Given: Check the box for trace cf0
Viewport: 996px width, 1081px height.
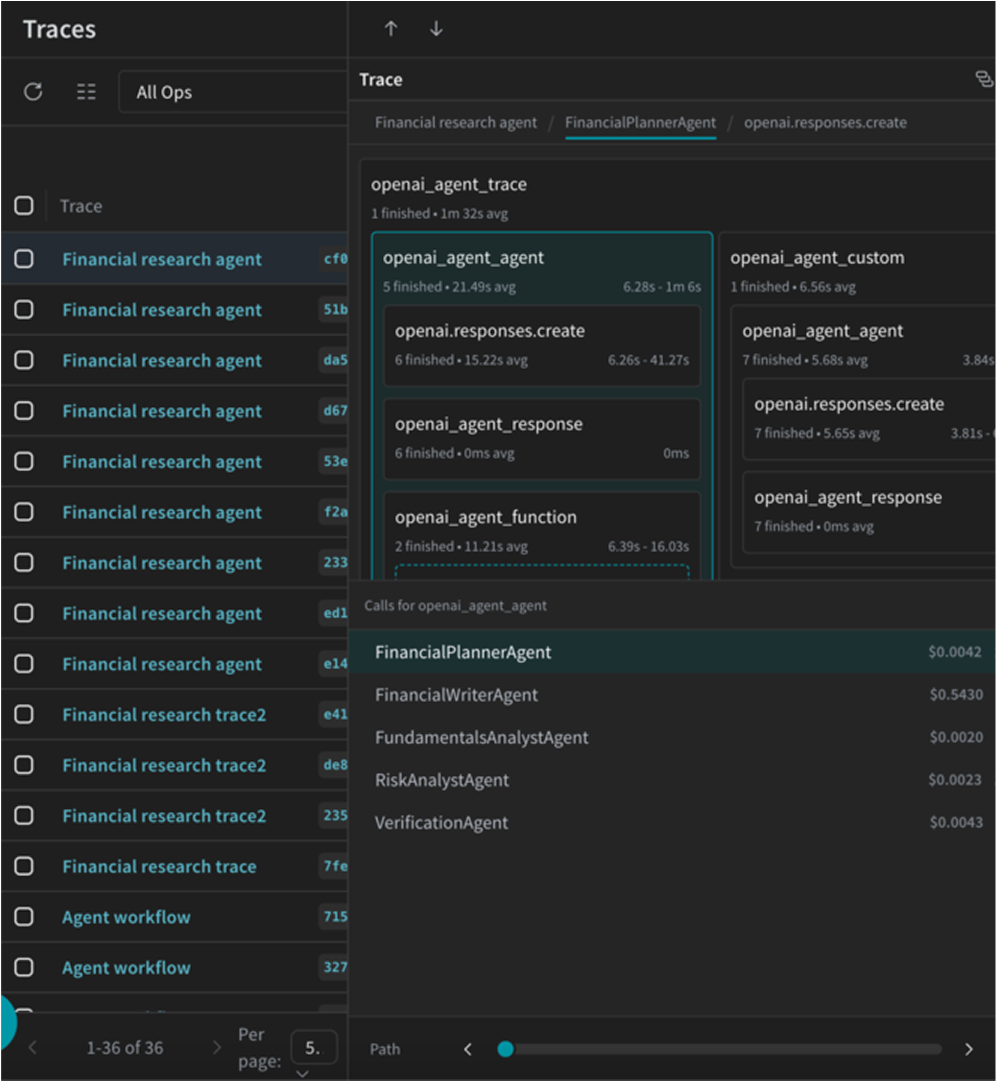Looking at the screenshot, I should 24,259.
